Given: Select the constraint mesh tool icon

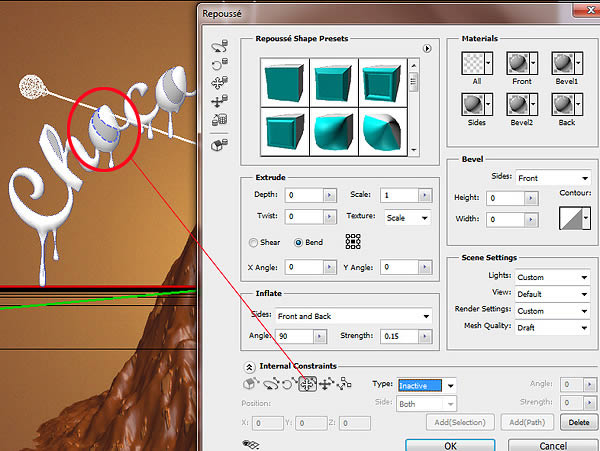Looking at the screenshot, I should tap(251, 384).
